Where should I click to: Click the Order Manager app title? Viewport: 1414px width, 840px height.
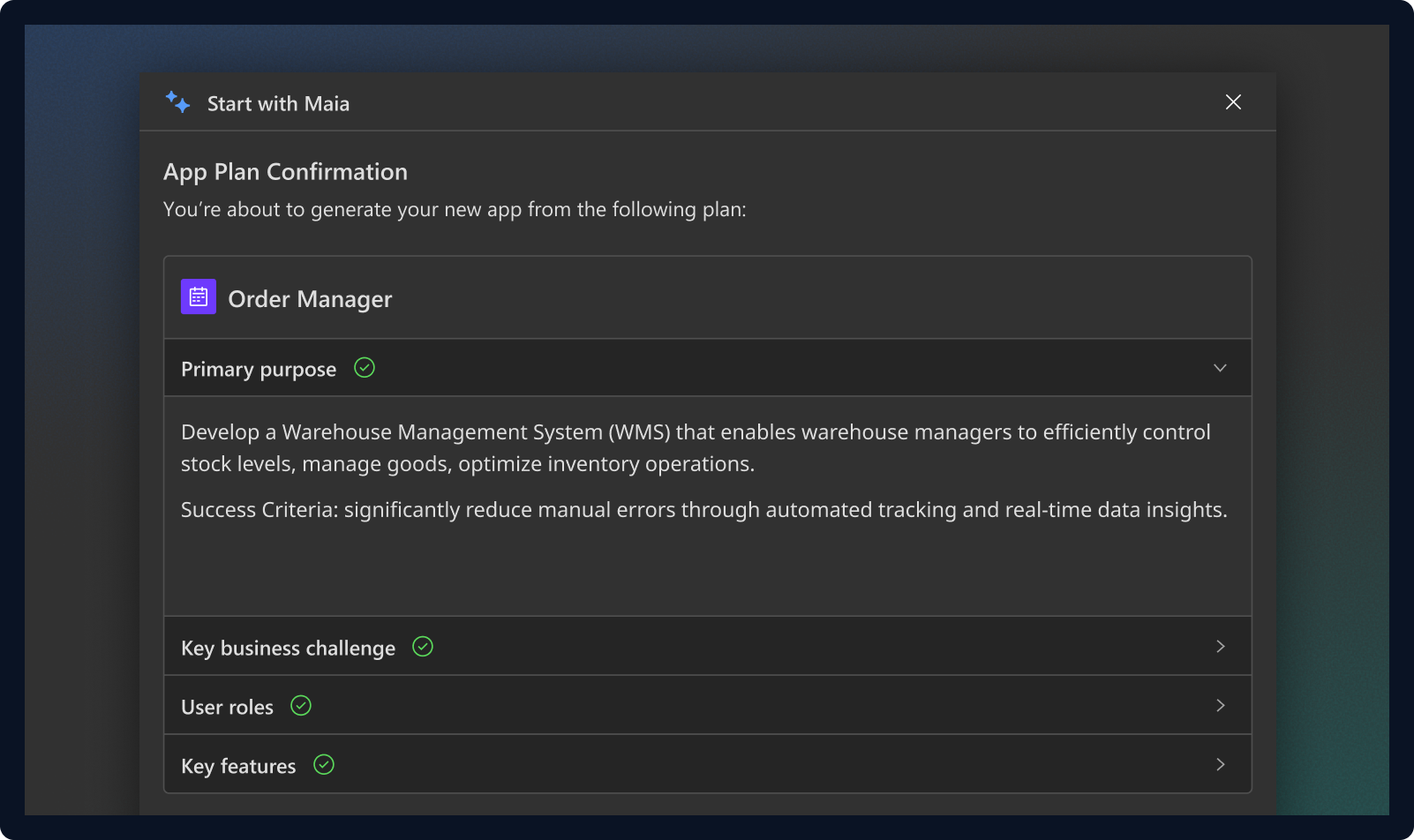(310, 299)
